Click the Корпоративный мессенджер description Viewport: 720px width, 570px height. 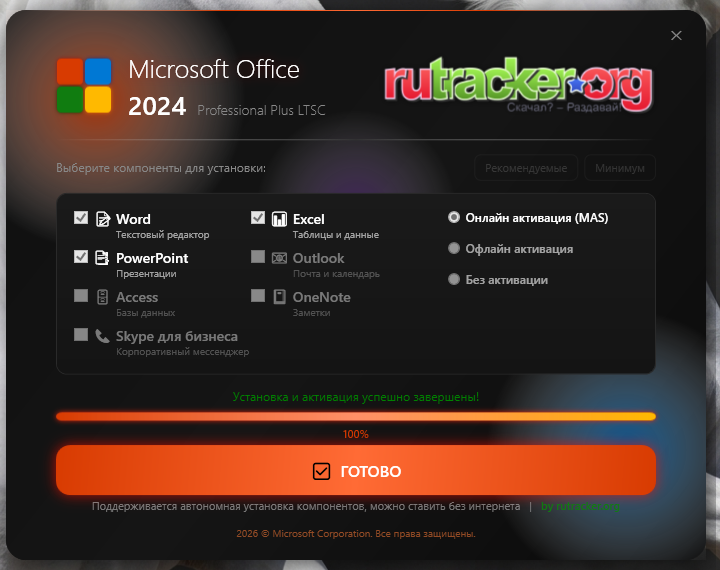point(183,352)
